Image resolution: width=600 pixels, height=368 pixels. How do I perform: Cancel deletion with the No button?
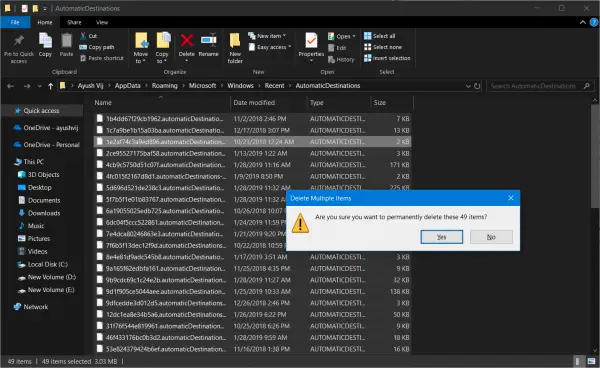click(491, 237)
